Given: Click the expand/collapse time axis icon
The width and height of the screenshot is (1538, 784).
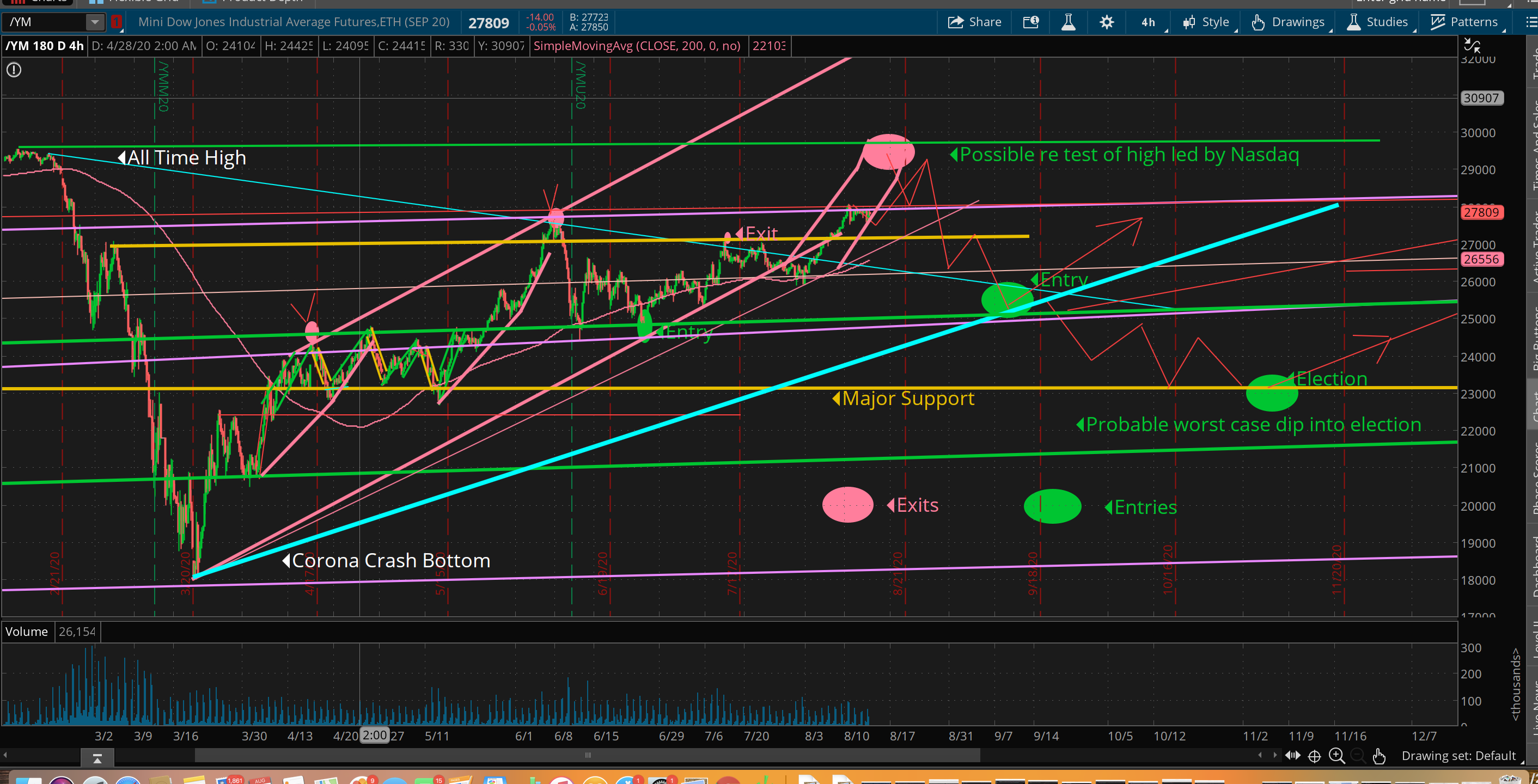Looking at the screenshot, I should pyautogui.click(x=1292, y=756).
